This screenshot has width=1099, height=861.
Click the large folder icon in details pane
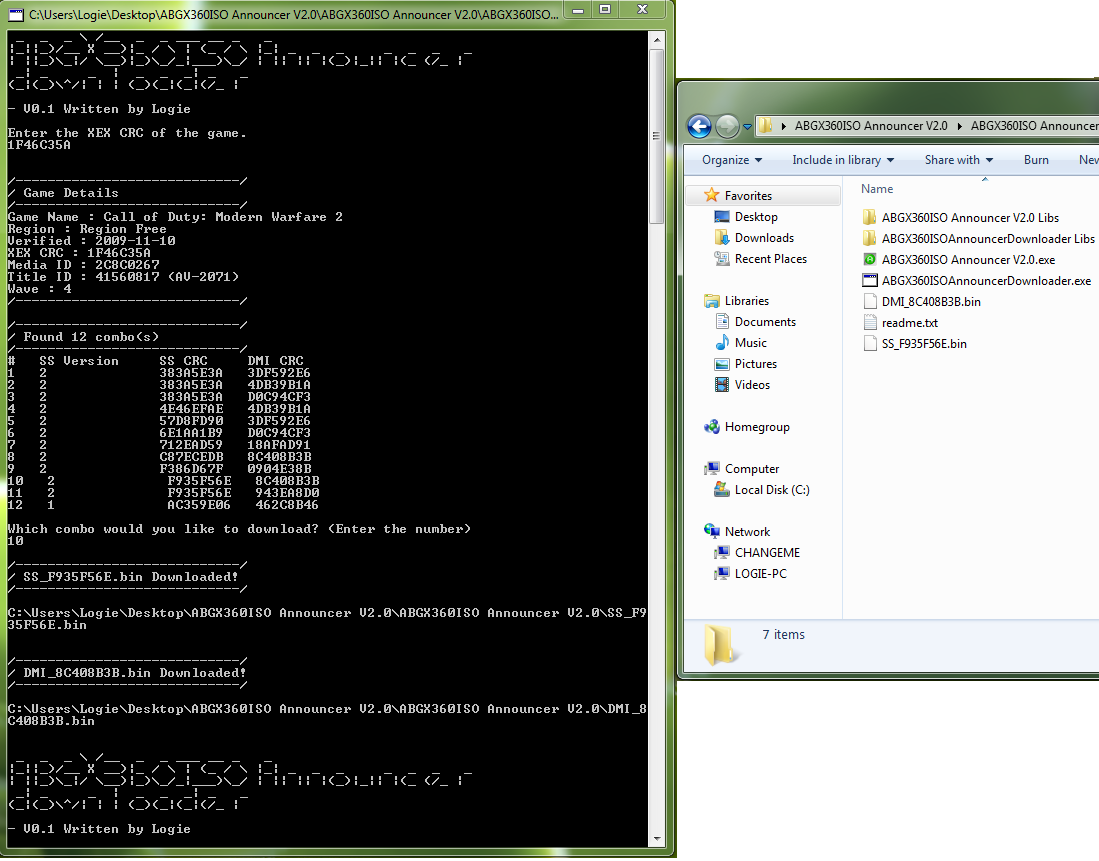pyautogui.click(x=721, y=644)
